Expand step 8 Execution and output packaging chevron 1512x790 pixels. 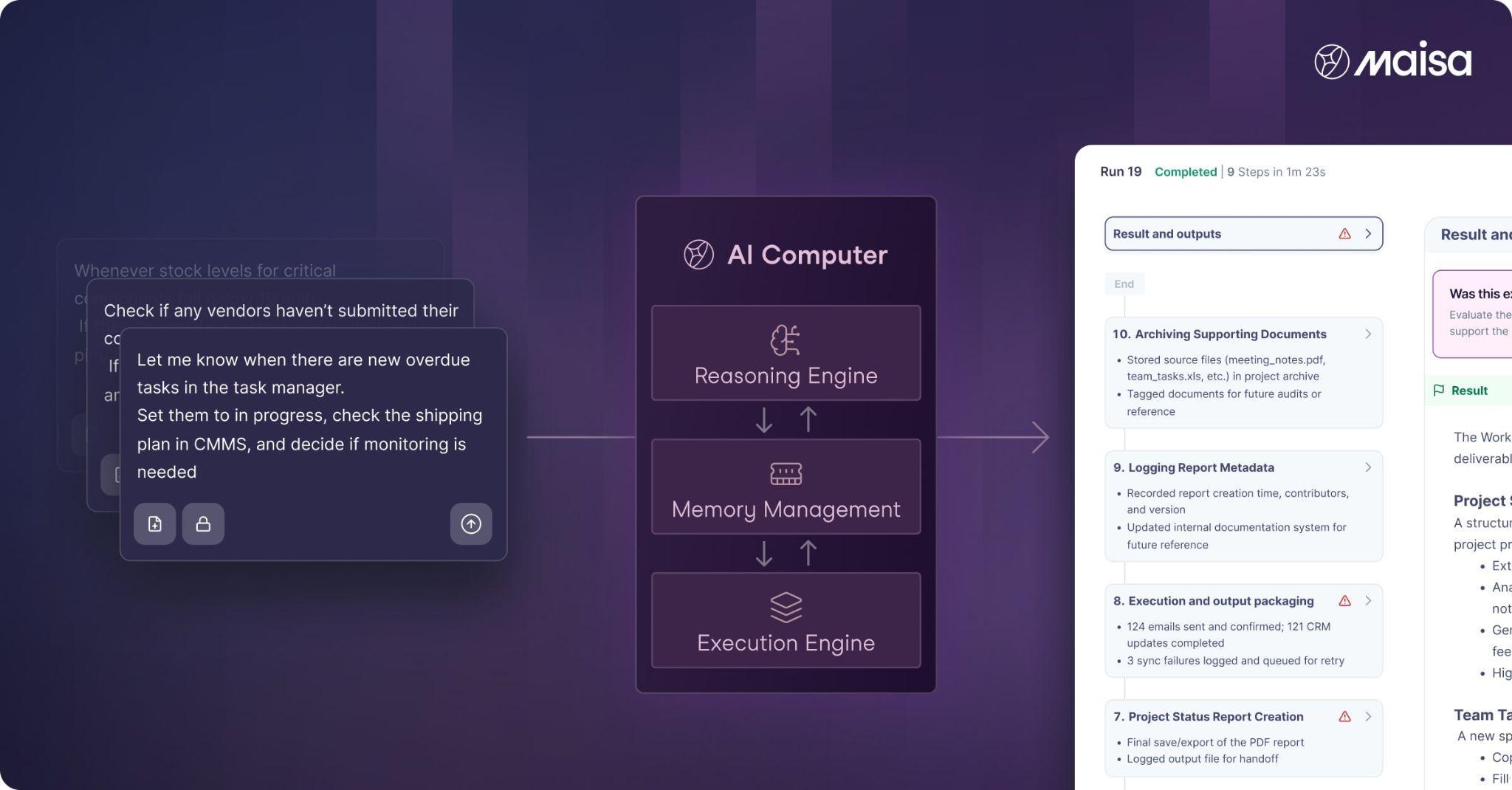(1368, 601)
